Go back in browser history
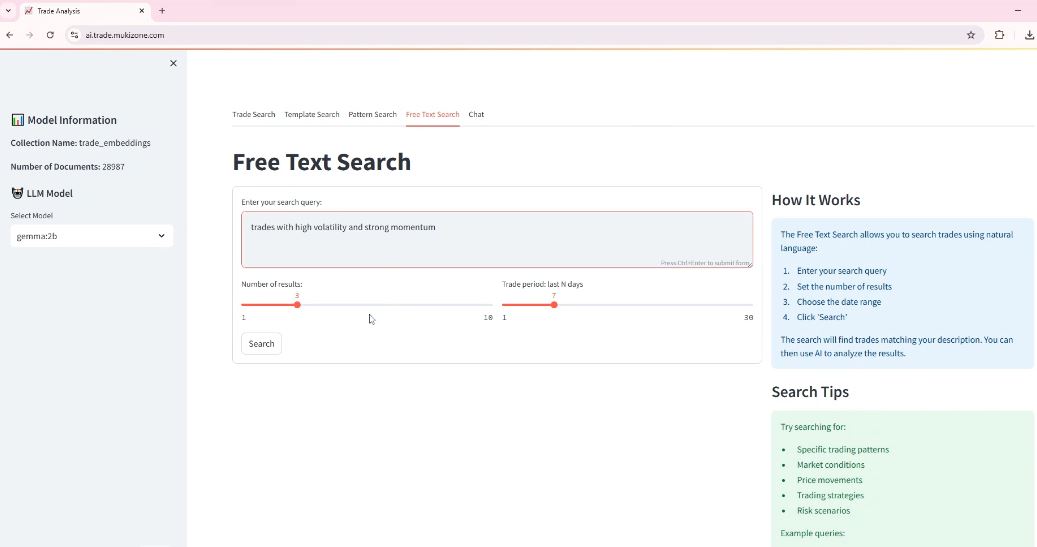 9,35
